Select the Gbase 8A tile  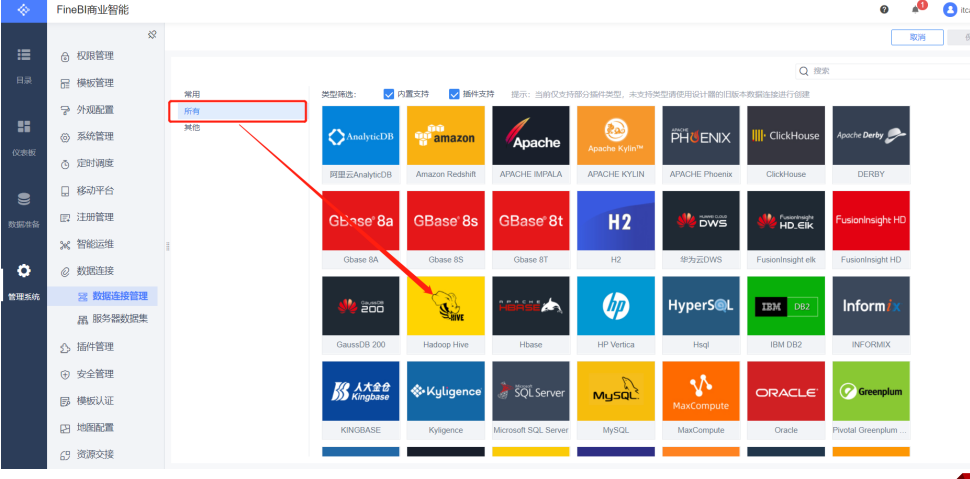[x=361, y=230]
